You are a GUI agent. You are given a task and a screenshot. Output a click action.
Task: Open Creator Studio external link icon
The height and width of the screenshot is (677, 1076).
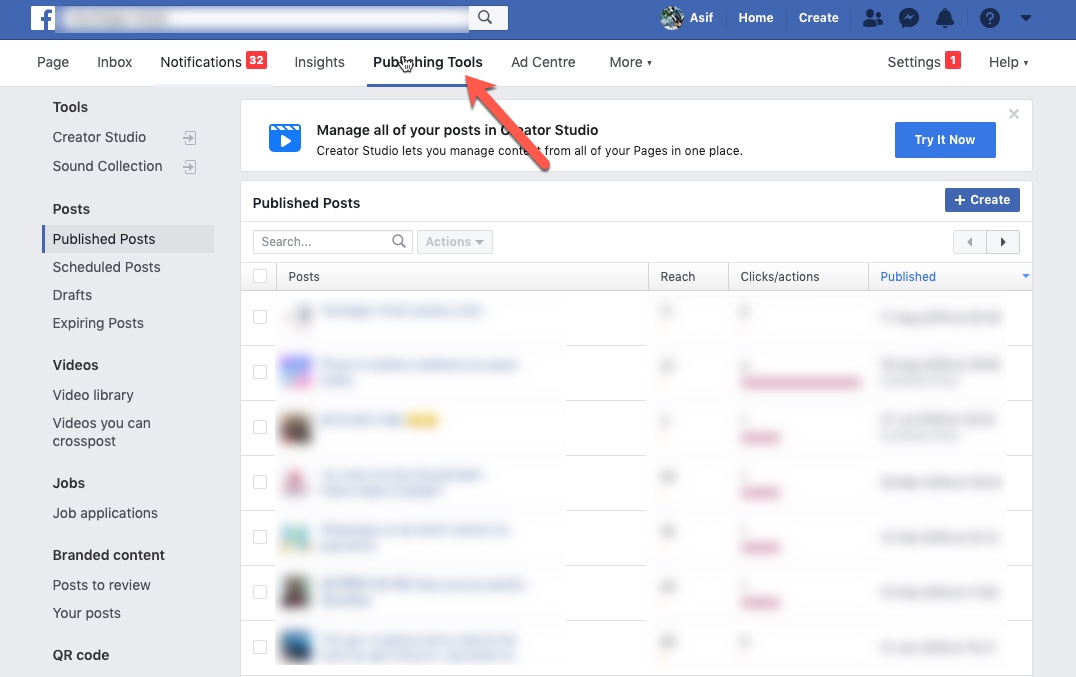point(190,138)
